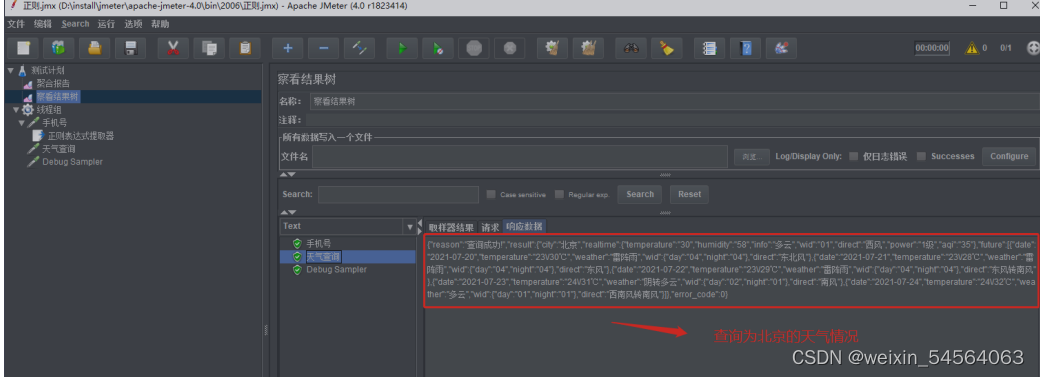Clear results with single broom-gear icon

tap(552, 48)
